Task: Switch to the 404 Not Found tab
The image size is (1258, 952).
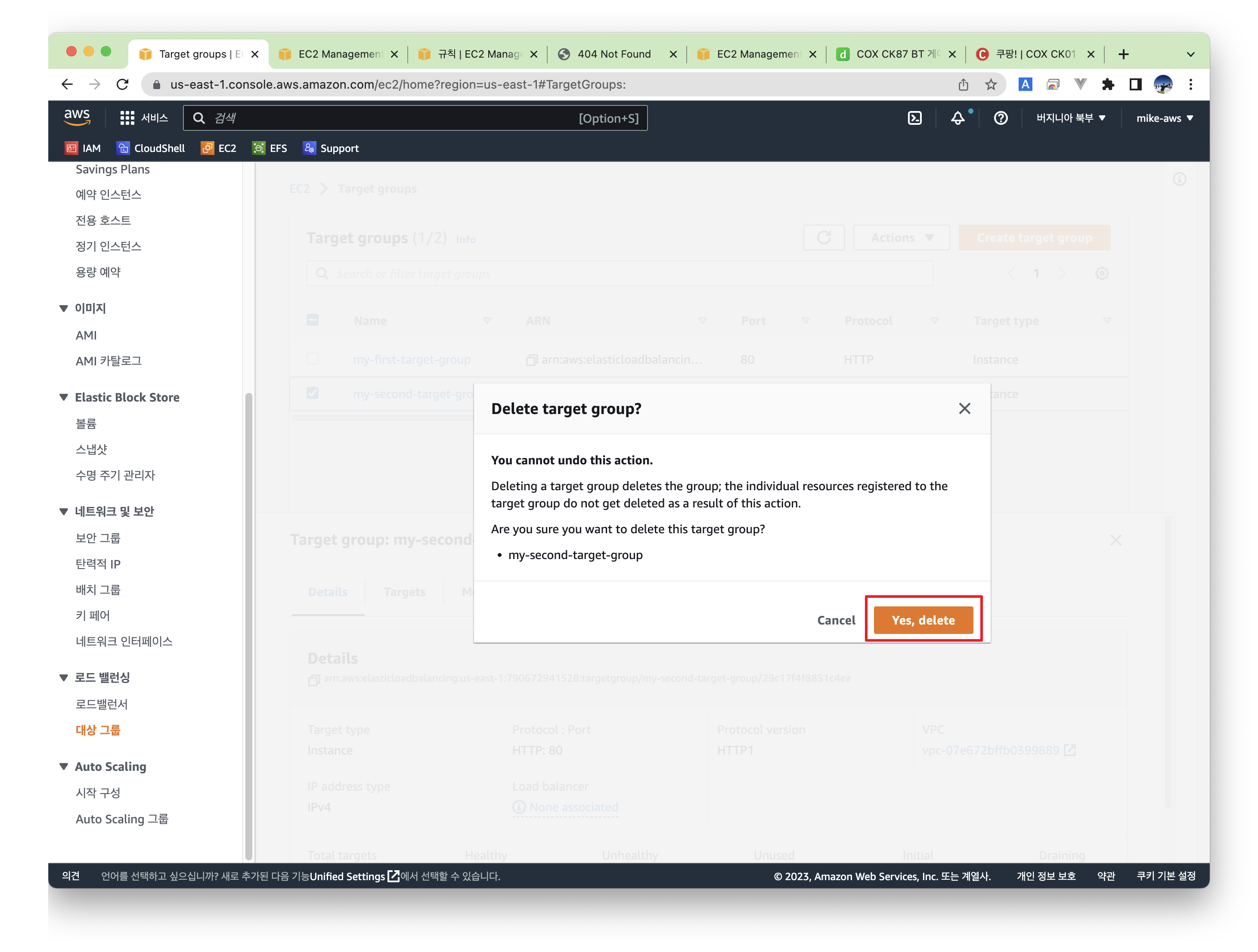Action: (x=614, y=54)
